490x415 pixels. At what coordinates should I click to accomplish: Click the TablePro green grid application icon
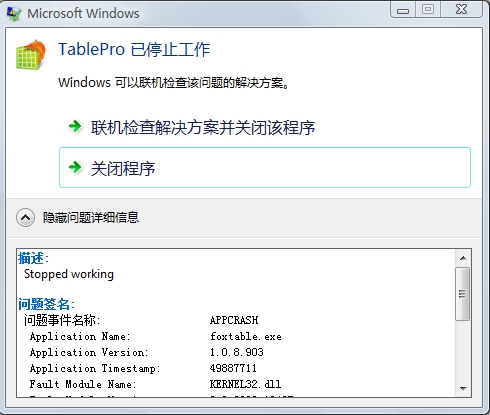tap(31, 55)
